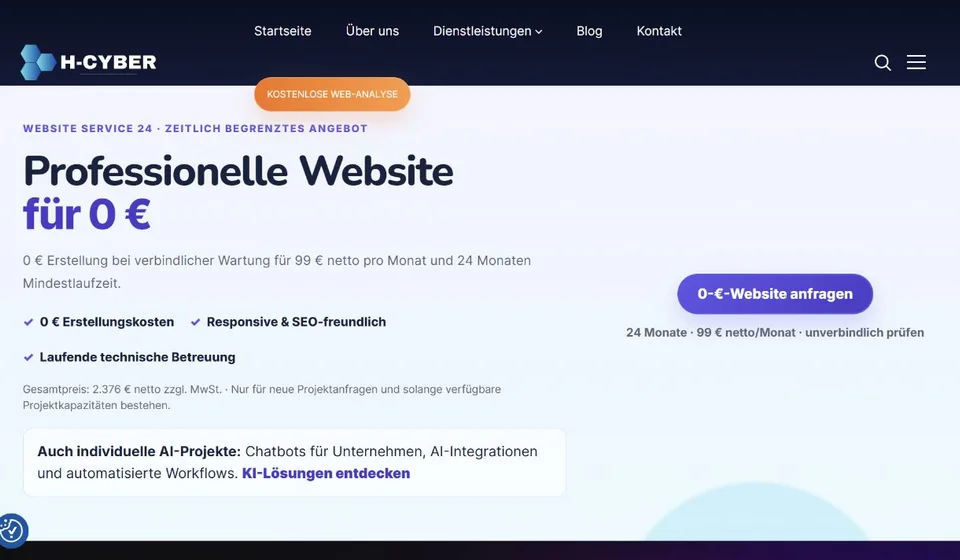Click the Kostenlose Web-Analyse button
960x560 pixels.
pyautogui.click(x=332, y=94)
